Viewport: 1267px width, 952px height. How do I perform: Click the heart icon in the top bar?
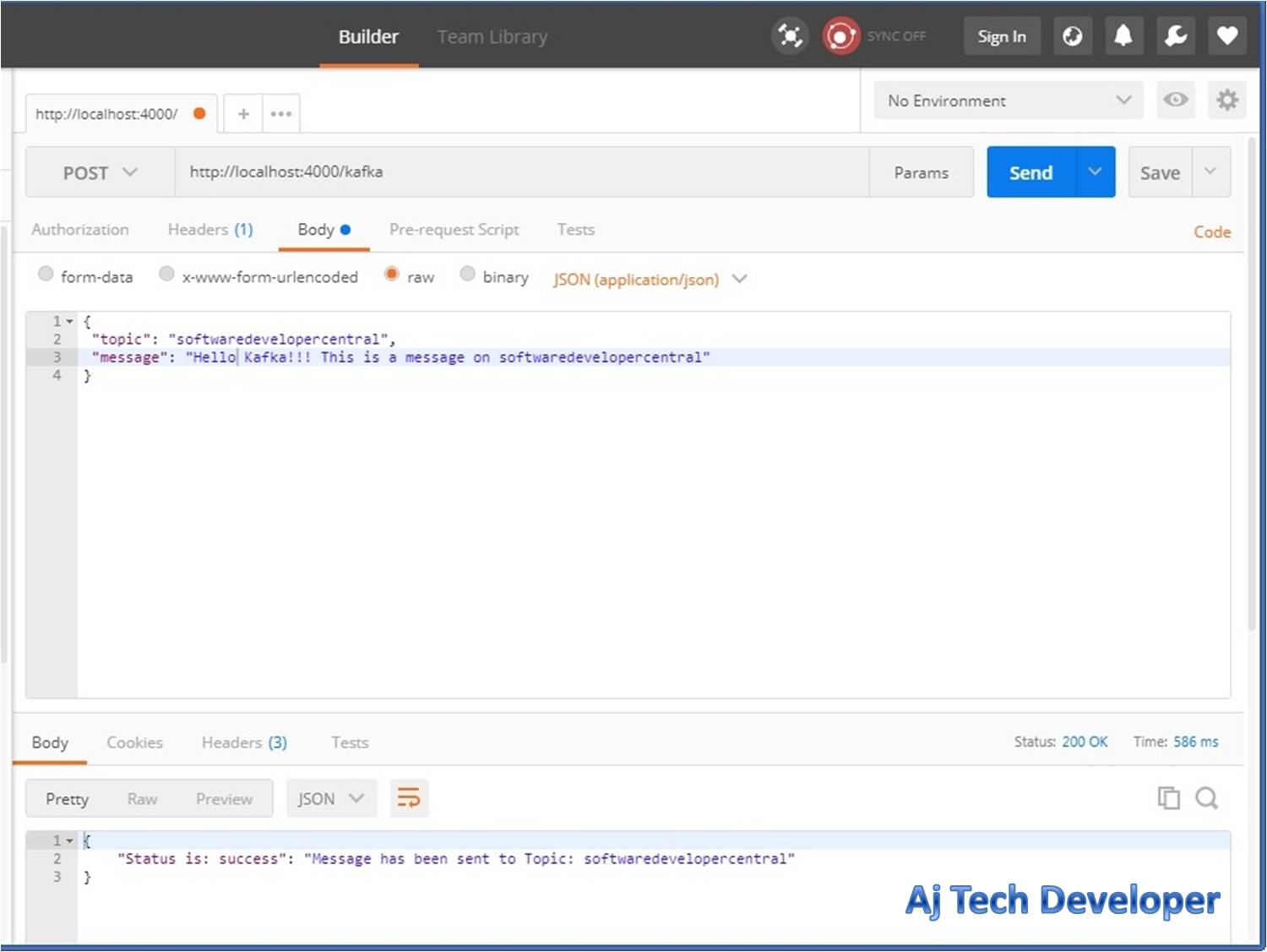pos(1226,35)
